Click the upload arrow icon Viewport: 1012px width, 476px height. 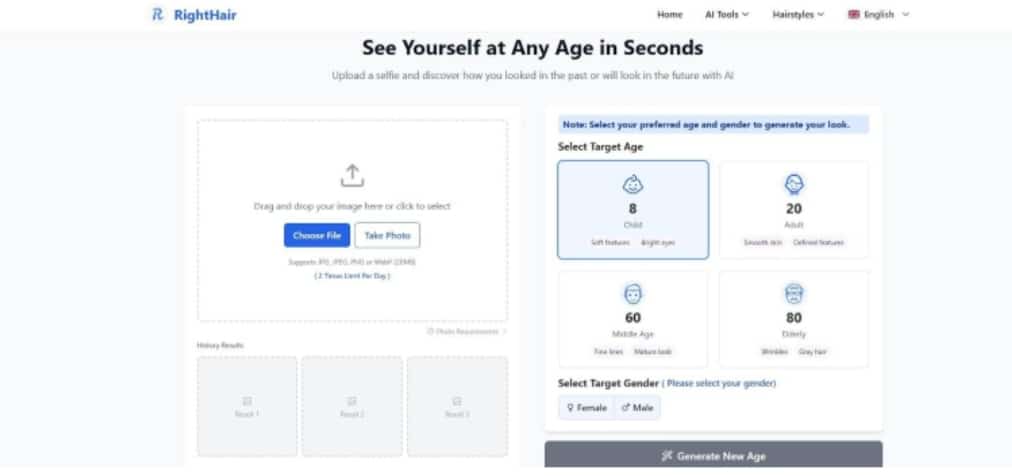coord(351,176)
